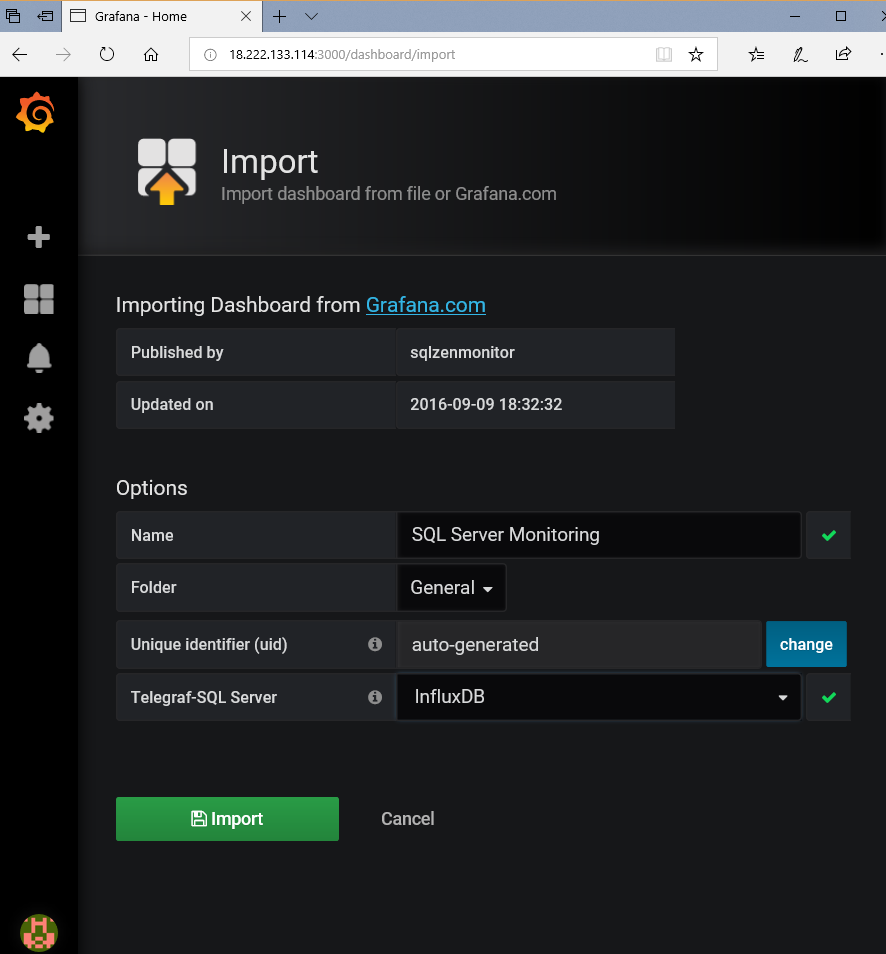
Task: Add page to favorites with star icon
Action: 696,55
